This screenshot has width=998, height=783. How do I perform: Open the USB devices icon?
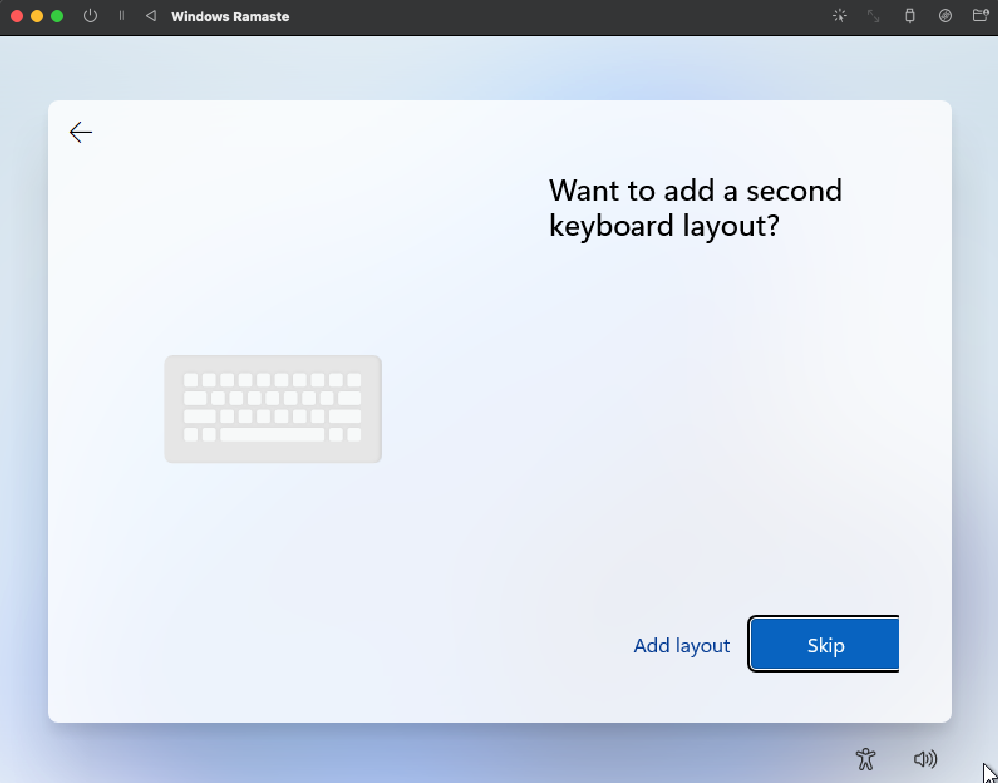pos(910,16)
